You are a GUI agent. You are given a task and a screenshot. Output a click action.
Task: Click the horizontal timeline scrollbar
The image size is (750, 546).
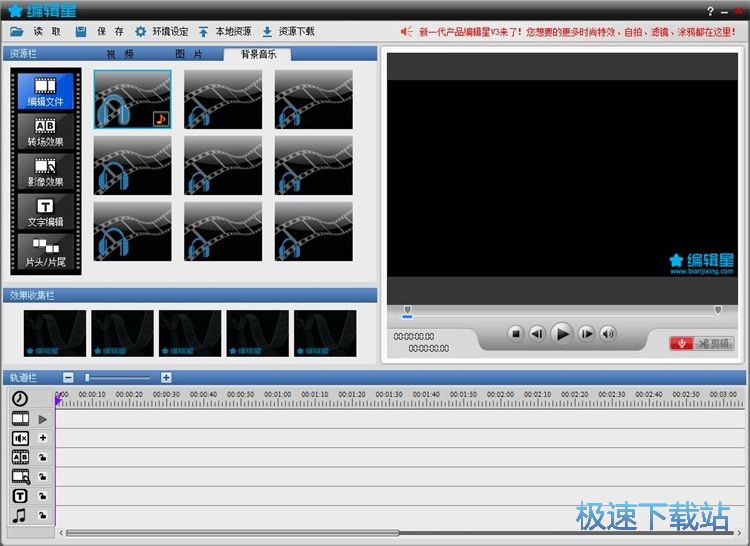coord(232,533)
